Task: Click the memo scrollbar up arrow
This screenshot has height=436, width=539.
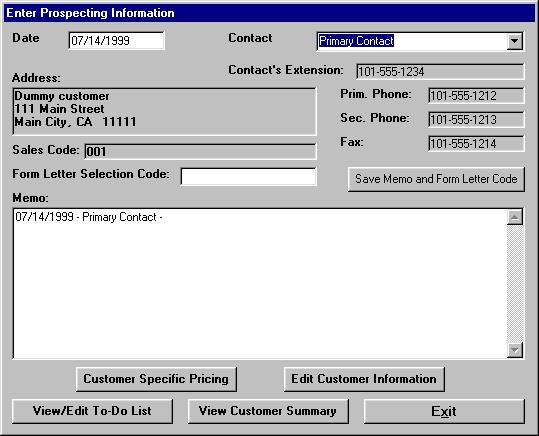Action: 515,217
